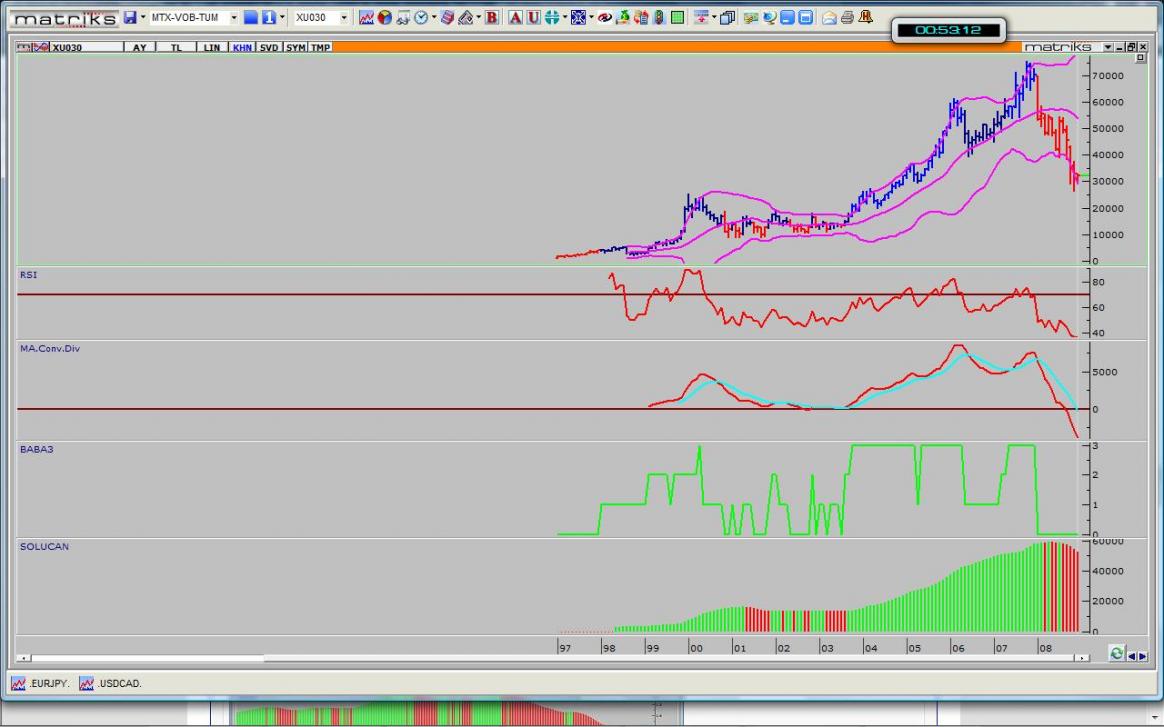Click the printer icon in toolbar
The image size is (1164, 727).
click(848, 18)
